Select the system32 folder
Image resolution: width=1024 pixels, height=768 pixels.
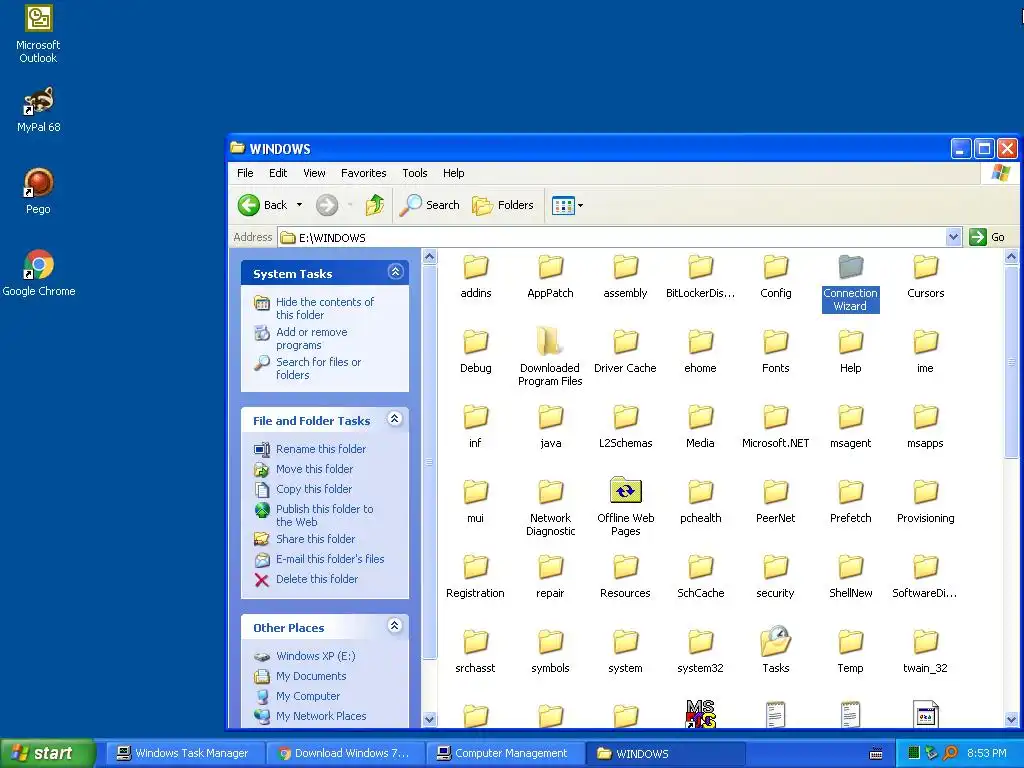[x=700, y=652]
